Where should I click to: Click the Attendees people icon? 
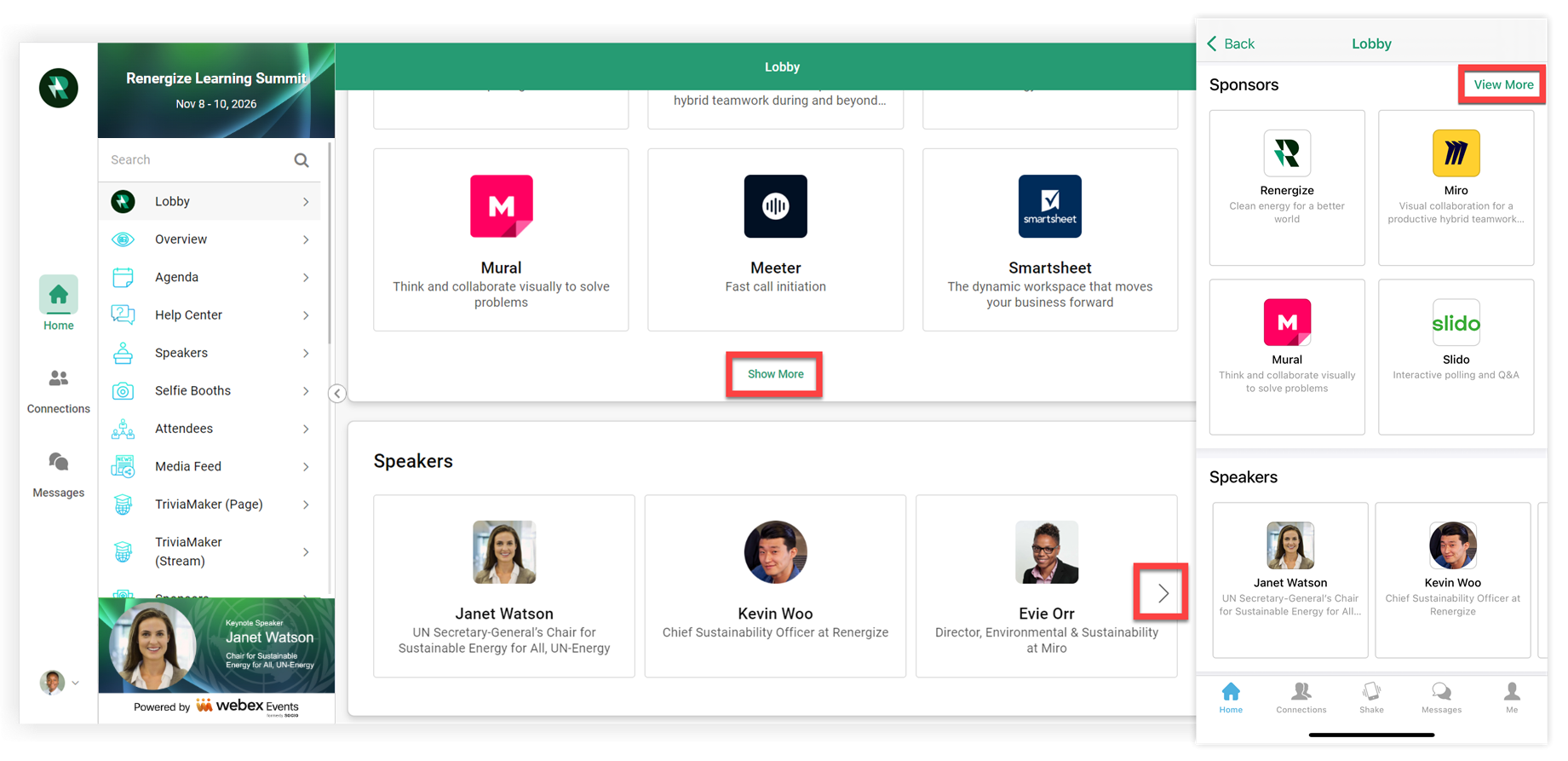click(123, 429)
